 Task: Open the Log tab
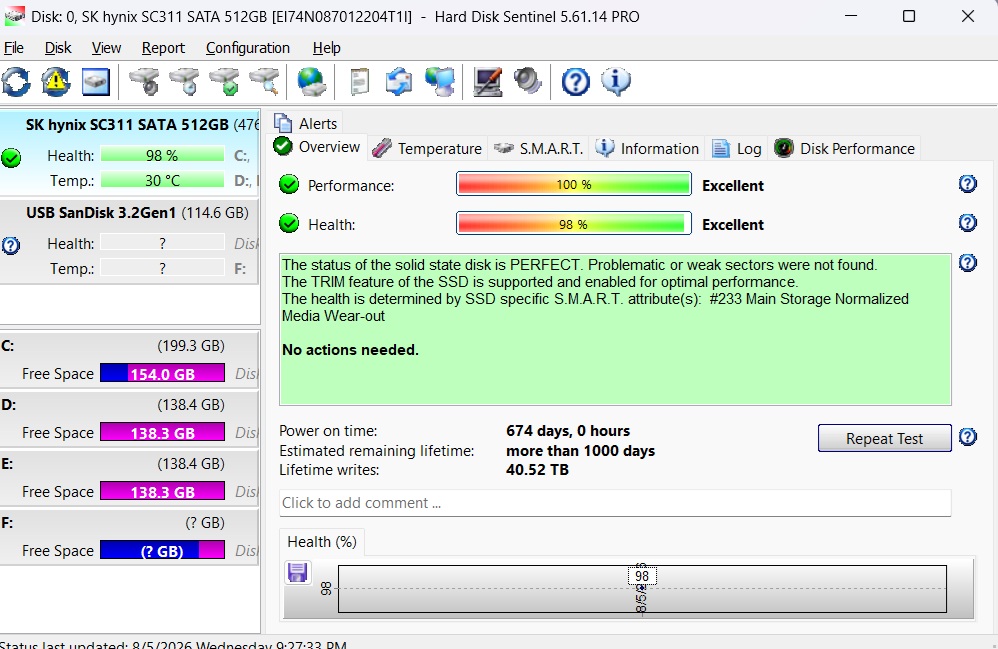736,148
